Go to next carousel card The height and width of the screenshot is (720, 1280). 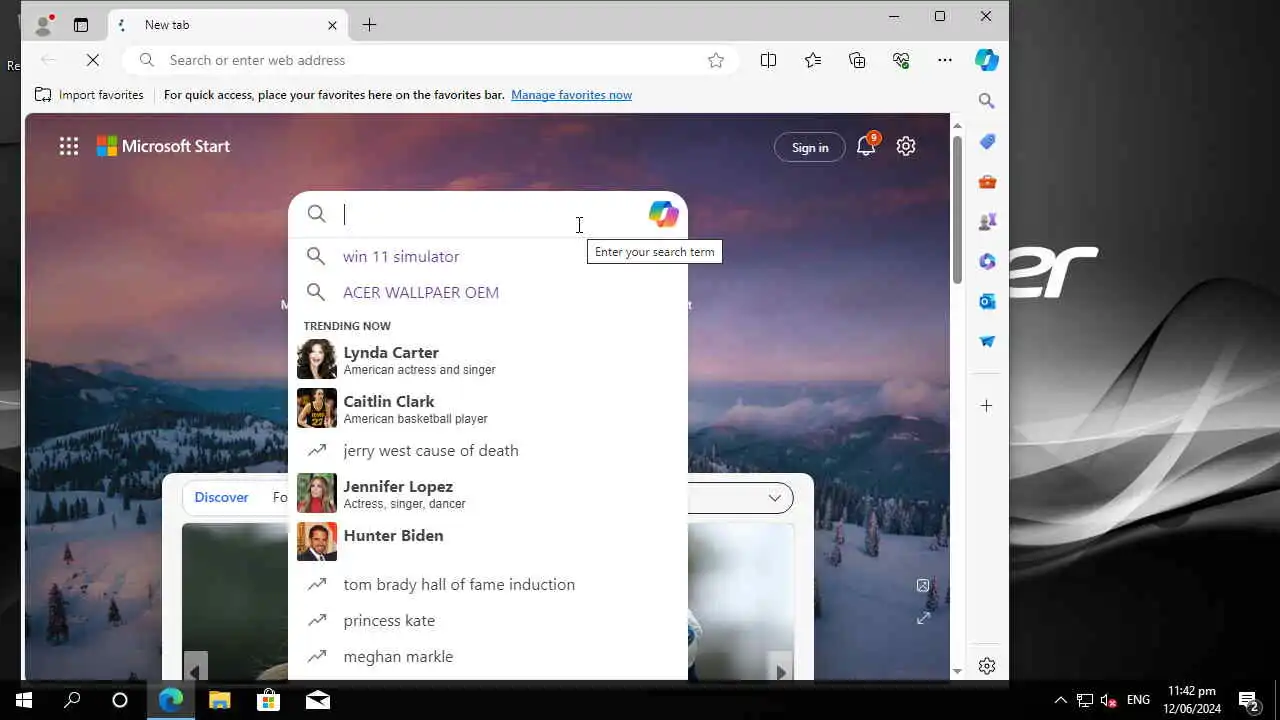(x=781, y=671)
